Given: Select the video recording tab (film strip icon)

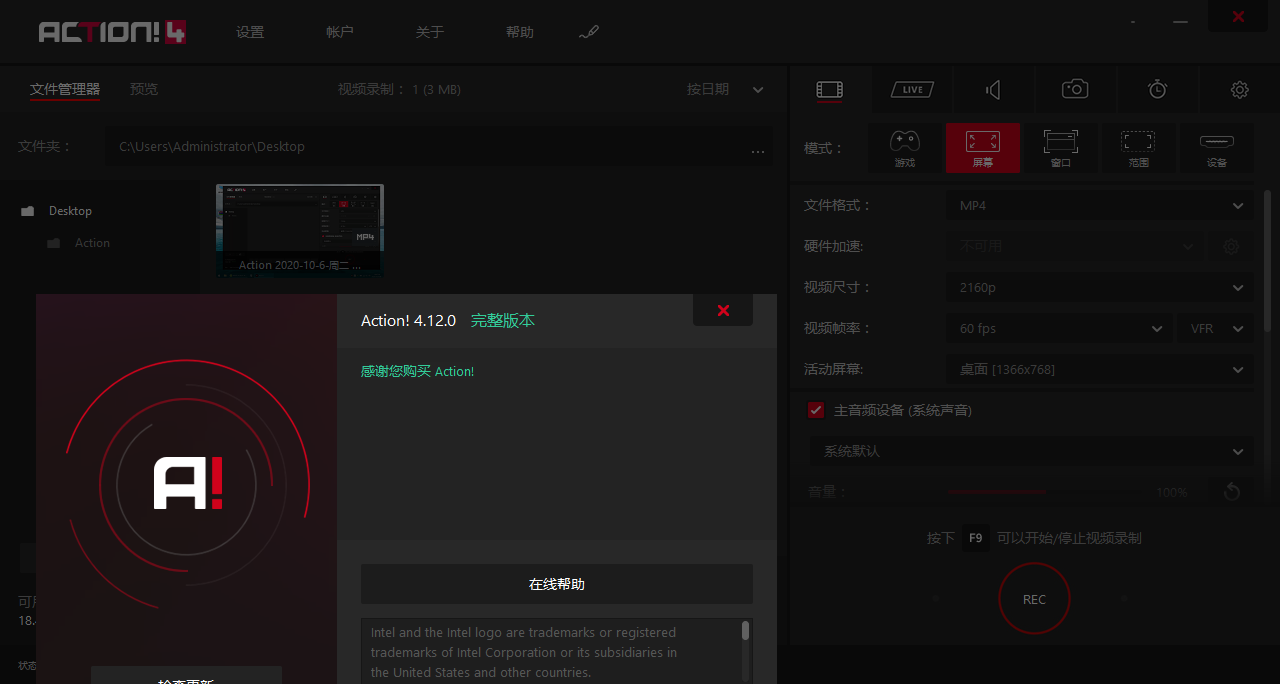Looking at the screenshot, I should [x=829, y=89].
